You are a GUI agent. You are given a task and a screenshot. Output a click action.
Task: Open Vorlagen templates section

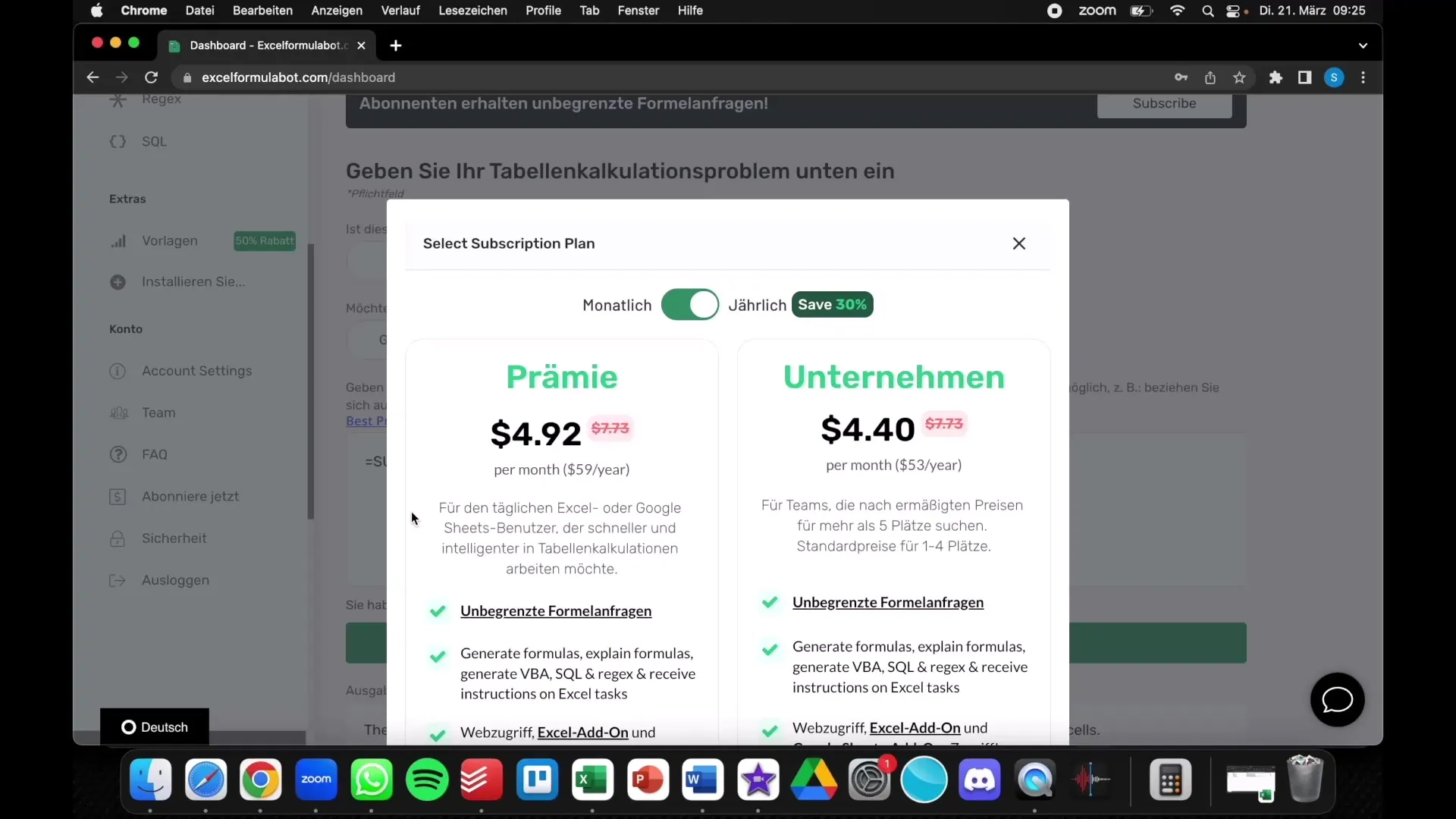coord(169,240)
